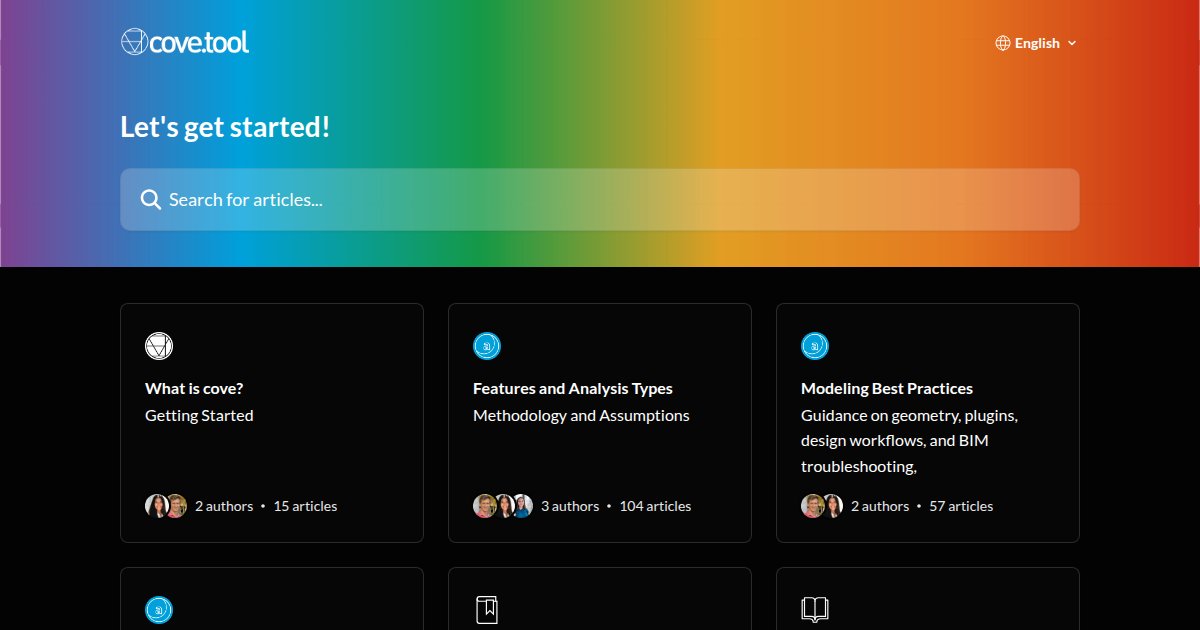Screen dimensions: 1200x630
Task: Click 2 authors text on Modeling Best Practices card
Action: 880,506
